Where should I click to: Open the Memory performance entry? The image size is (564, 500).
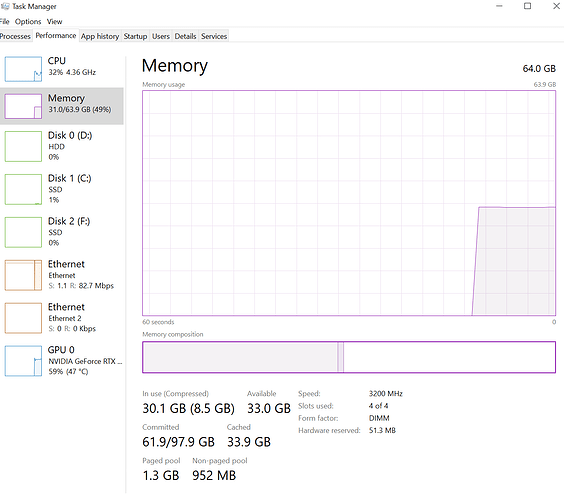(x=62, y=106)
